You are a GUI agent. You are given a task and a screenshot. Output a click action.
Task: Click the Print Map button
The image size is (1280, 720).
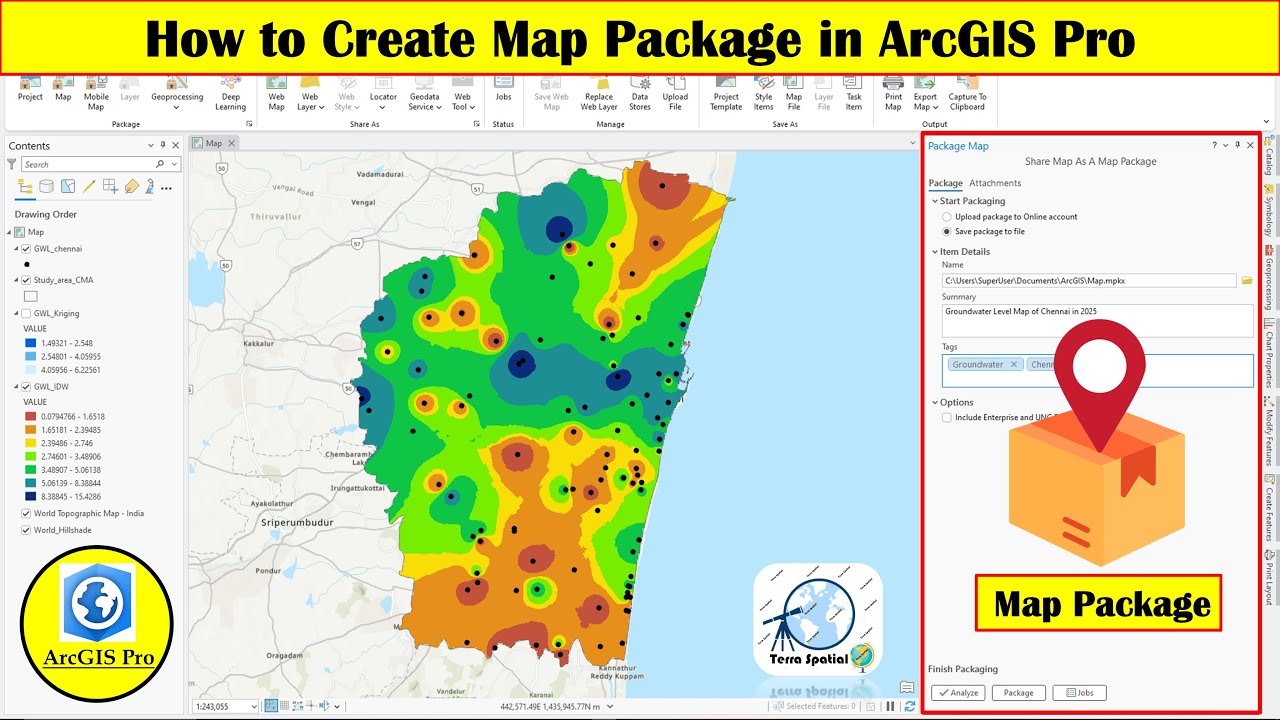tap(893, 93)
